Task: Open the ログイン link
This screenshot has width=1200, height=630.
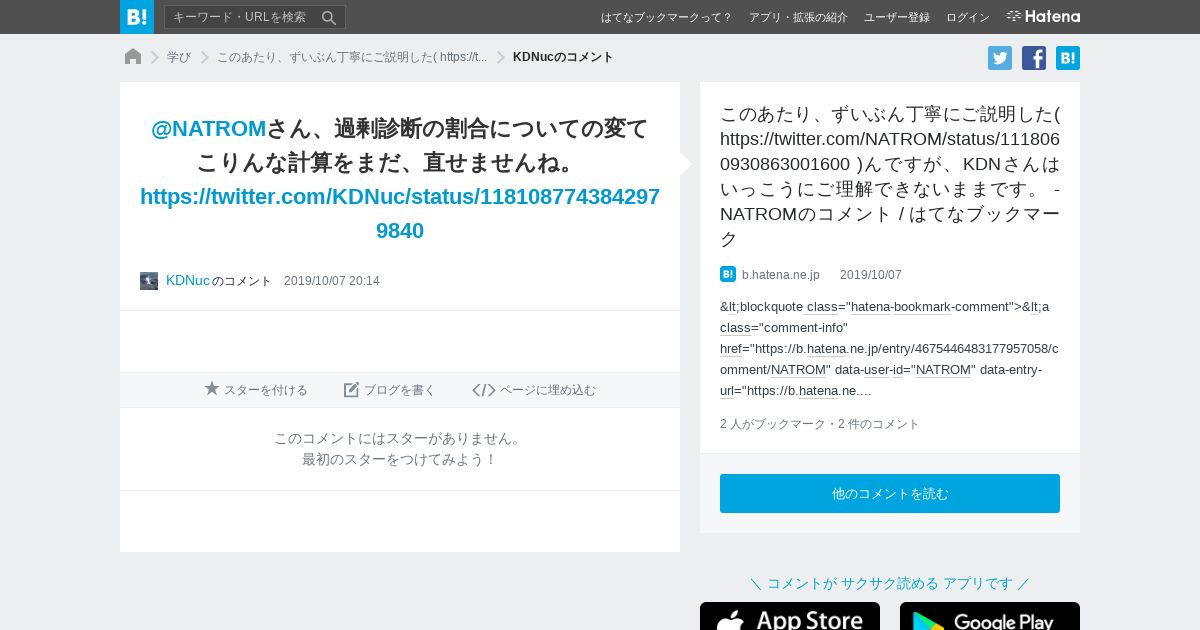Action: tap(968, 17)
